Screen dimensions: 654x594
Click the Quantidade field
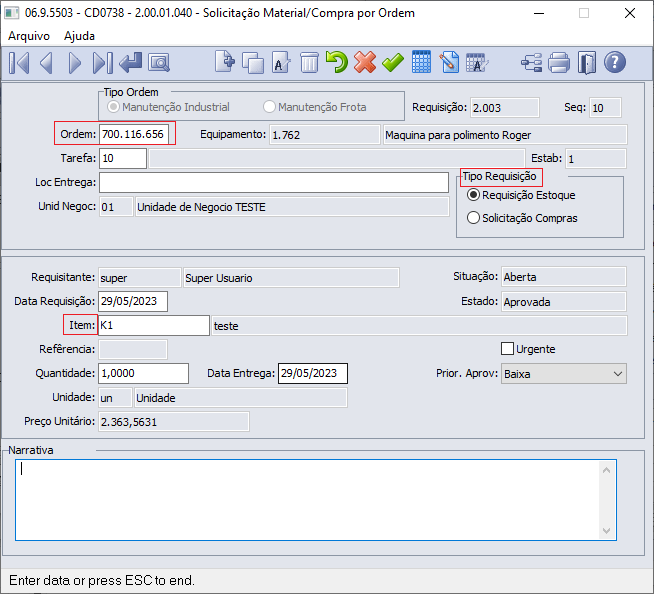[143, 373]
